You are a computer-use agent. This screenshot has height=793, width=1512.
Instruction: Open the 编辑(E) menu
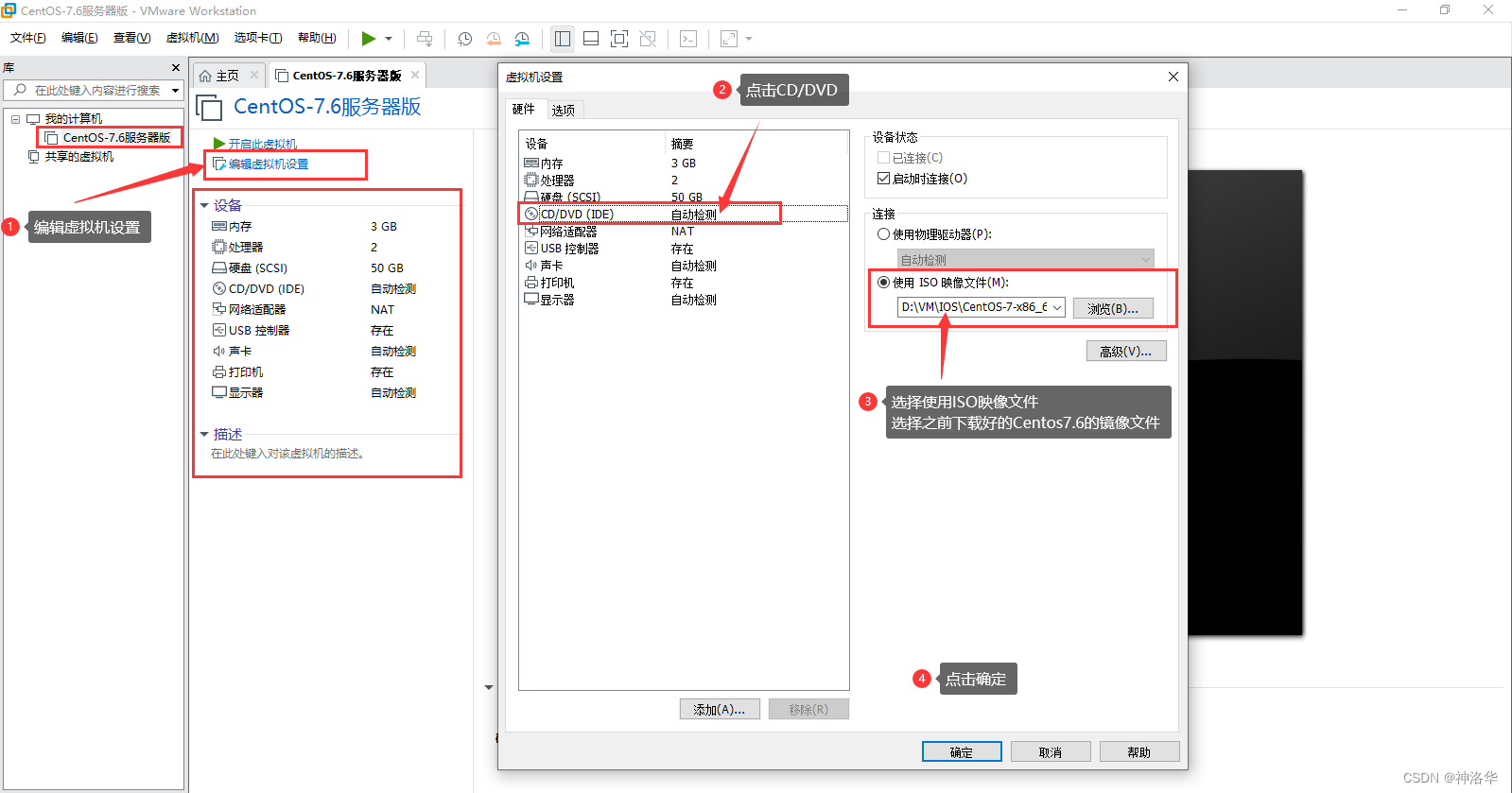[x=79, y=38]
